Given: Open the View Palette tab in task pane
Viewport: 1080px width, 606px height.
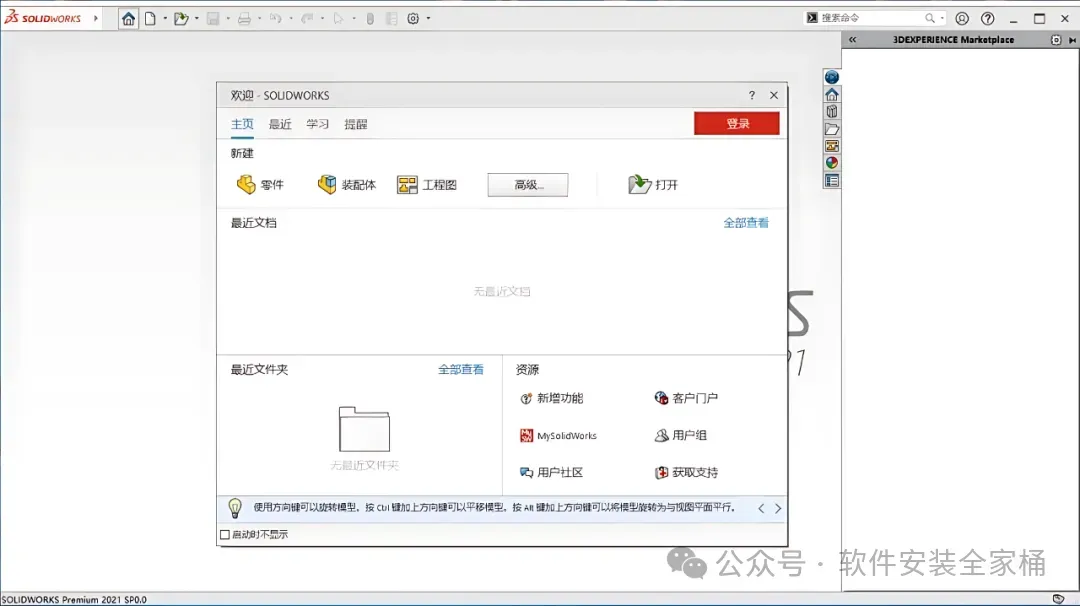Looking at the screenshot, I should point(831,146).
